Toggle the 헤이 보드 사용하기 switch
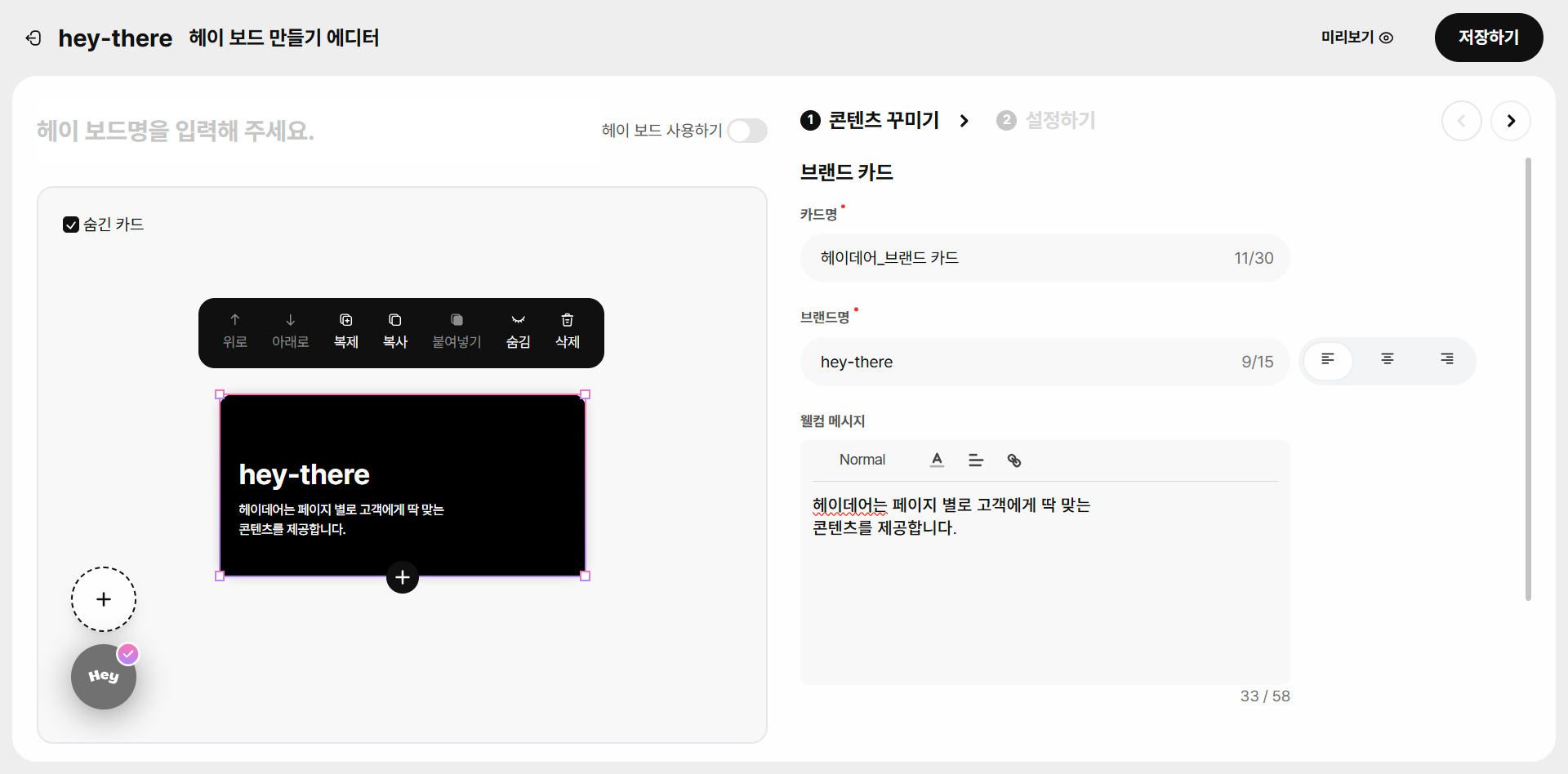The image size is (1568, 774). [746, 131]
